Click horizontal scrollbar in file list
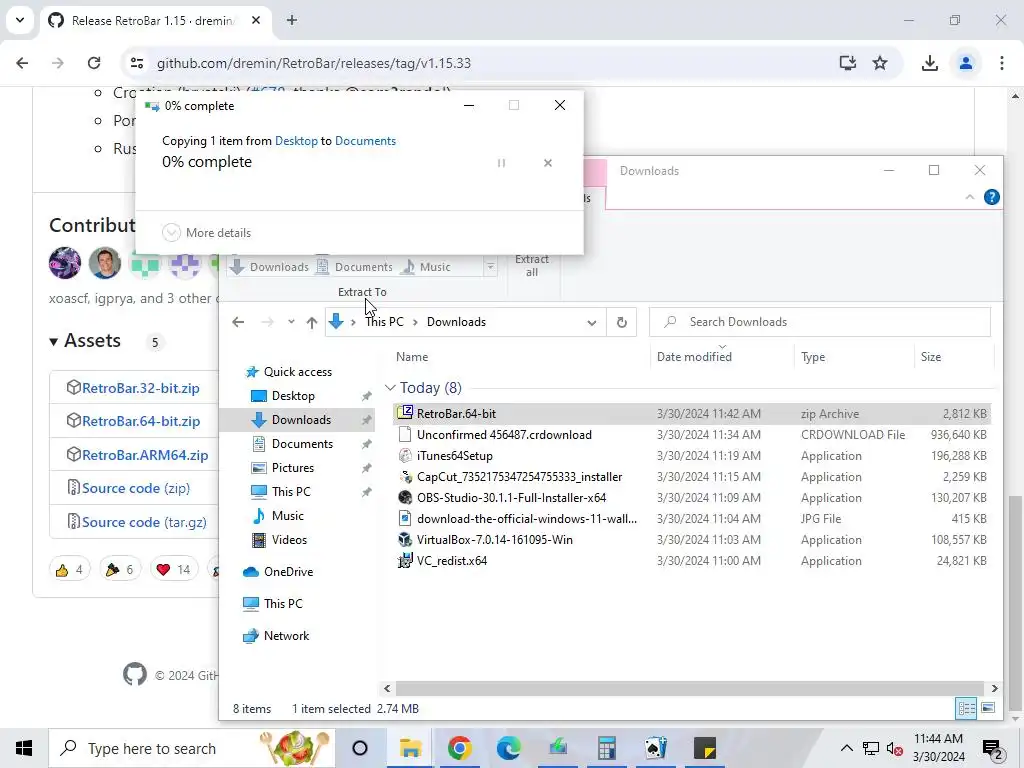This screenshot has width=1024, height=768. click(x=689, y=688)
